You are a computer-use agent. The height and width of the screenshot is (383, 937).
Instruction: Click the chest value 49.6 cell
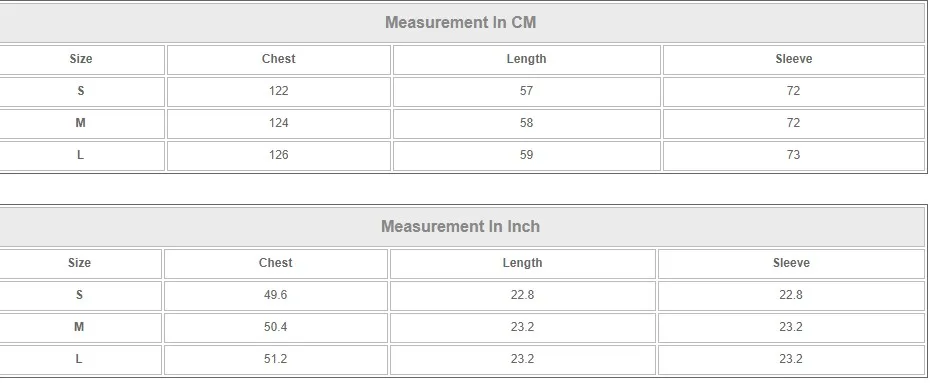click(x=275, y=296)
